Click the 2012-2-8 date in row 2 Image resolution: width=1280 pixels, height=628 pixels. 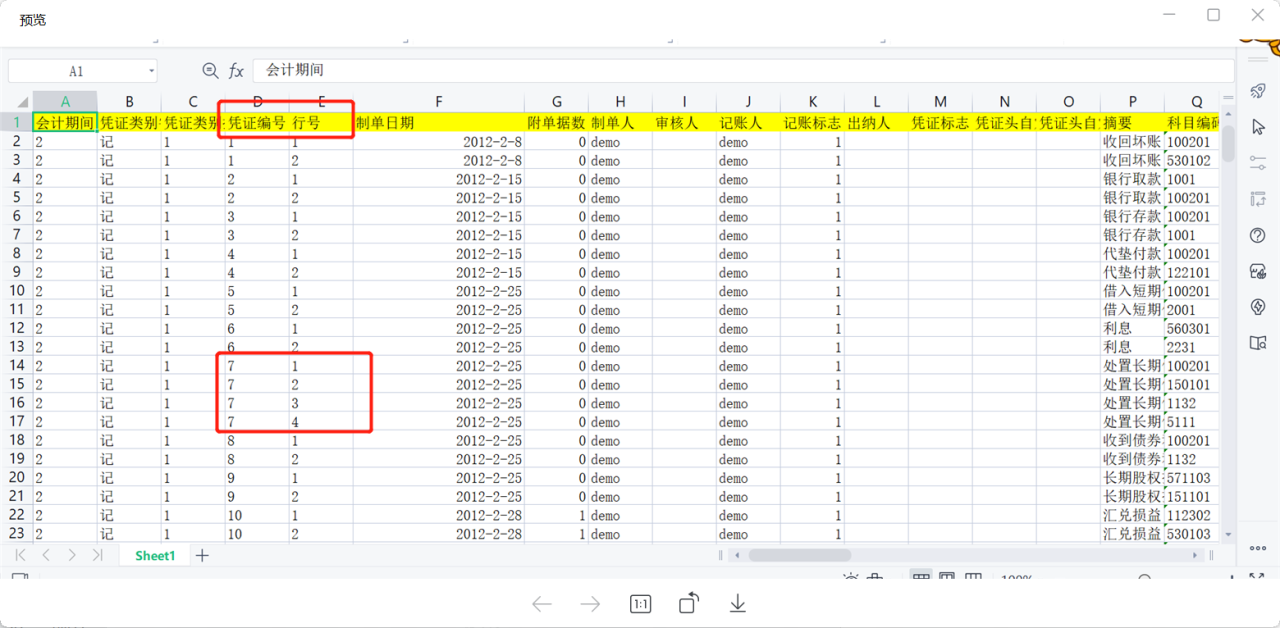[x=439, y=142]
